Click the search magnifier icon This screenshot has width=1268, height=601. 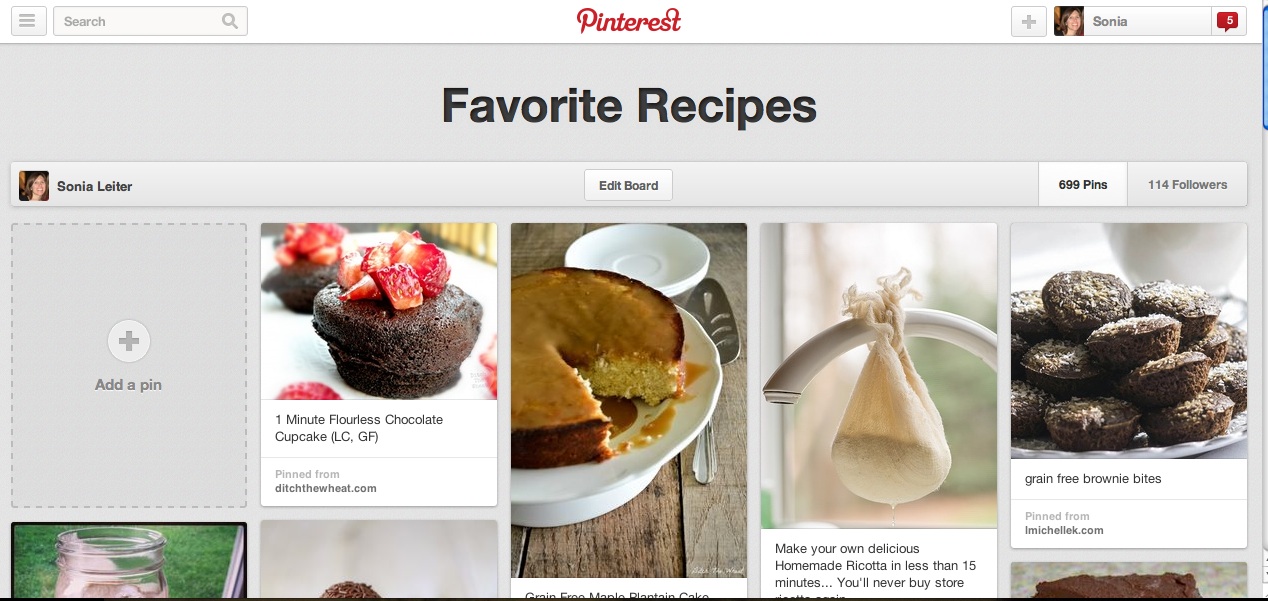pos(230,21)
